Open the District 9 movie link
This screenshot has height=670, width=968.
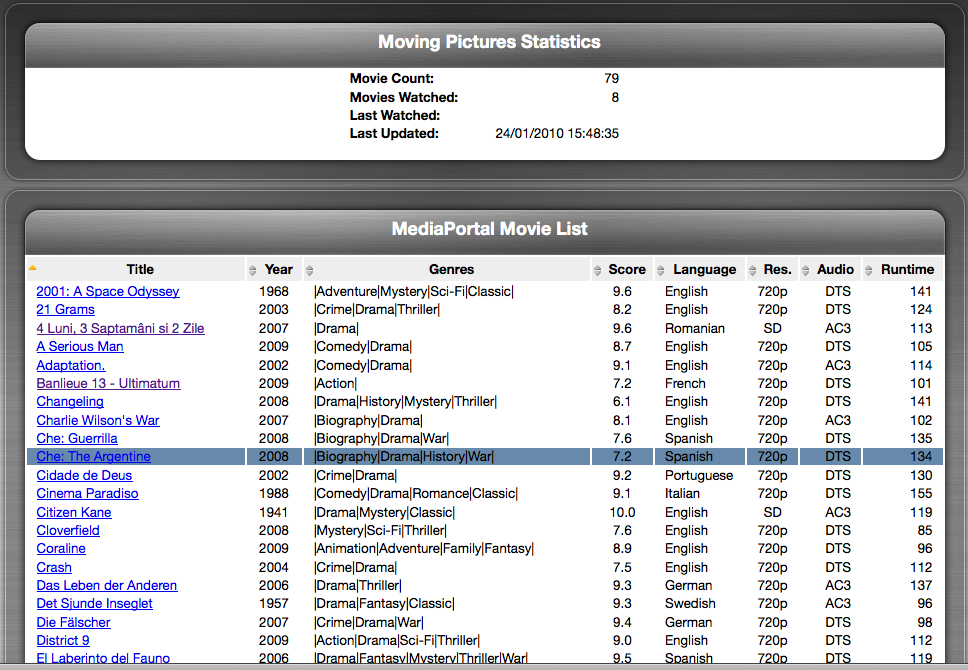pyautogui.click(x=63, y=641)
